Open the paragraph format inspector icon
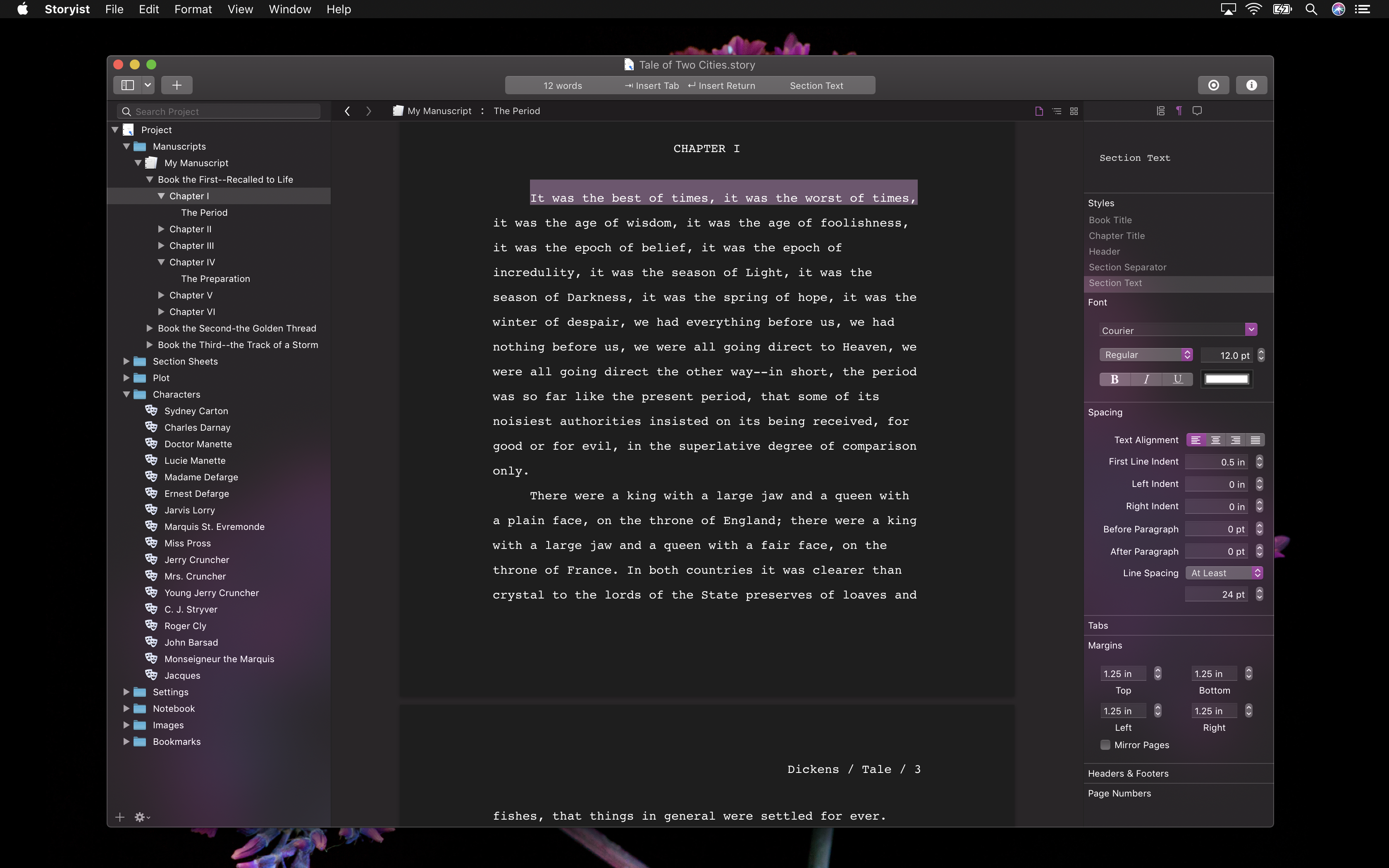Screen dimensions: 1389x868 point(1179,111)
